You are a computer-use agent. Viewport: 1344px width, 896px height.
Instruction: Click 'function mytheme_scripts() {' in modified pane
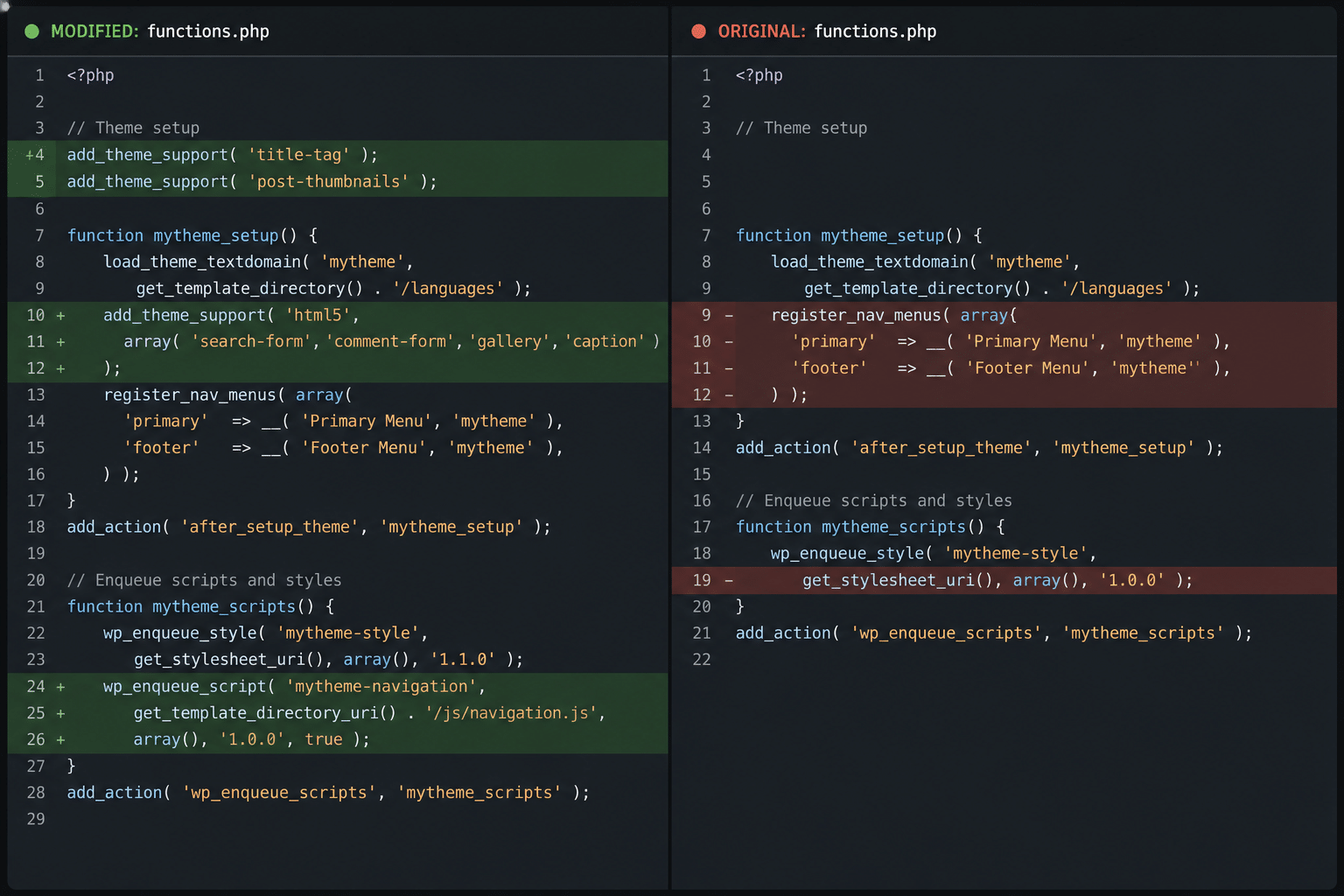201,606
